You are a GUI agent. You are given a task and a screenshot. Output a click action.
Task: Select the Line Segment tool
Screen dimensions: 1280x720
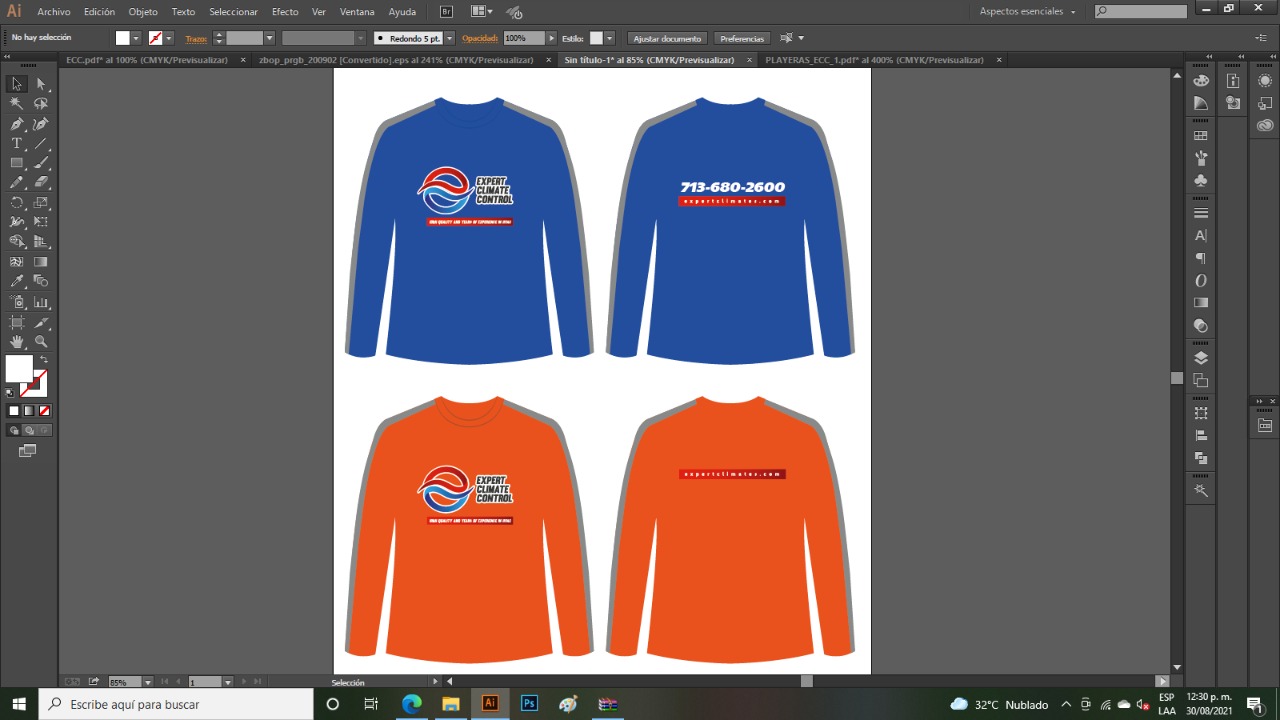pos(41,144)
